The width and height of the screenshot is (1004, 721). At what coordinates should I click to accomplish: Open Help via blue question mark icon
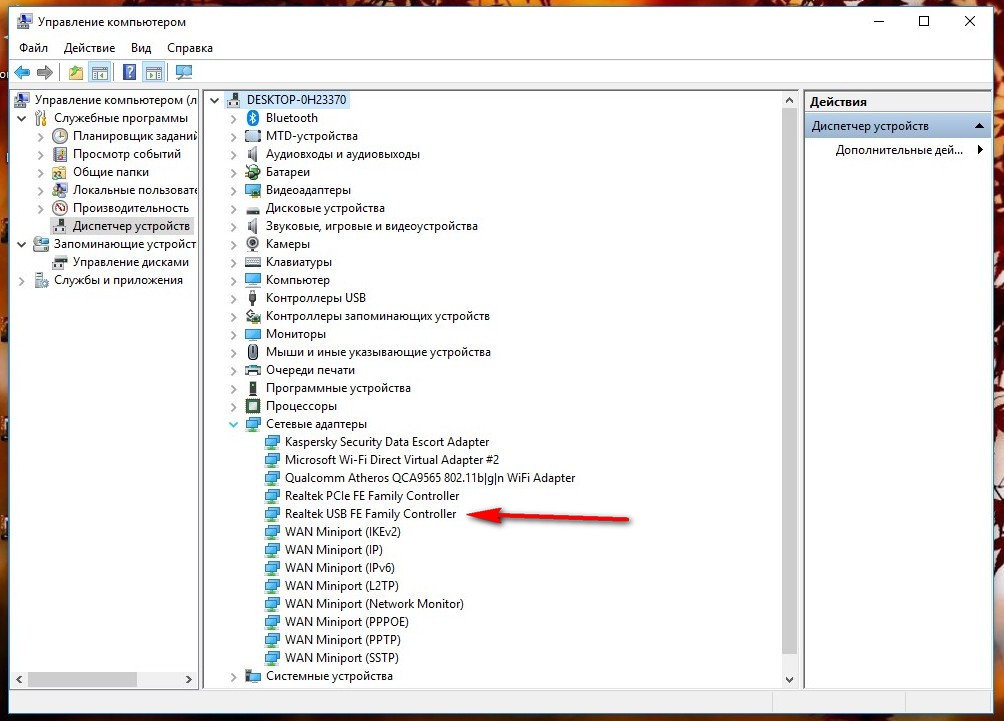click(x=129, y=72)
